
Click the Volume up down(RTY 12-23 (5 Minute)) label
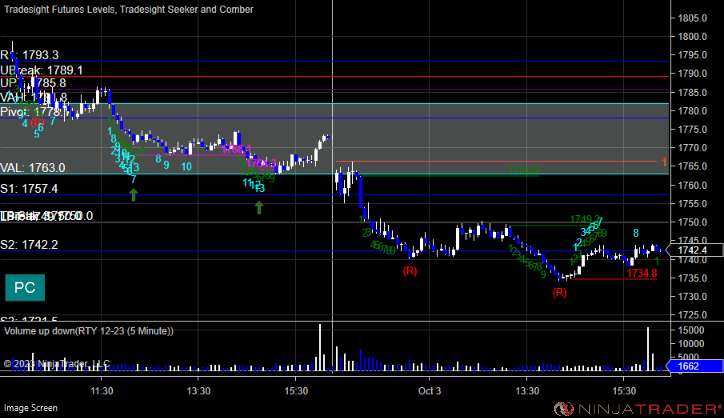click(89, 331)
